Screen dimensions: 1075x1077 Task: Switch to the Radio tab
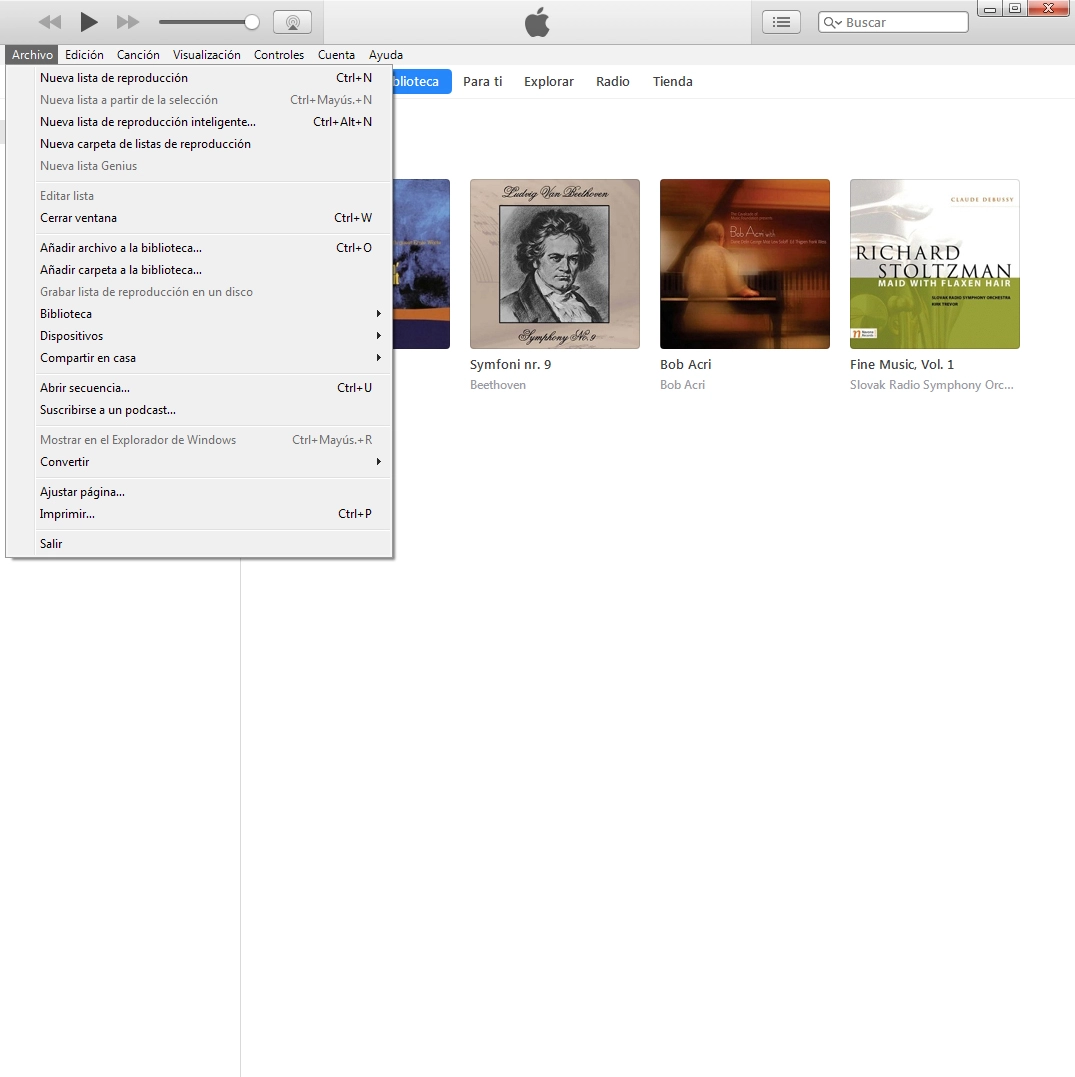pos(612,82)
